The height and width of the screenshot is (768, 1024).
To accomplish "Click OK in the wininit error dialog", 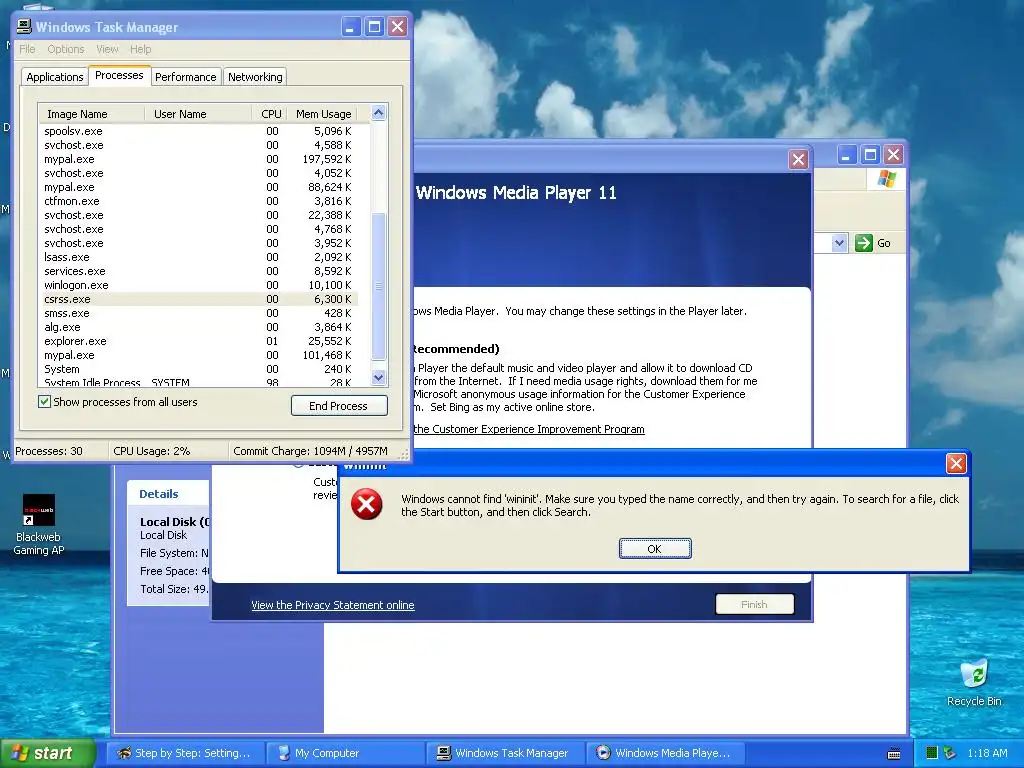I will click(x=654, y=549).
